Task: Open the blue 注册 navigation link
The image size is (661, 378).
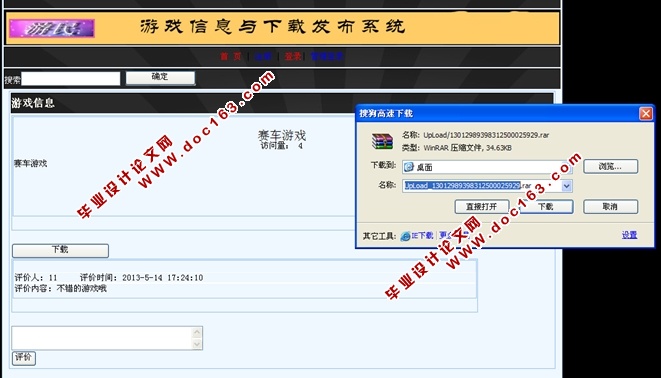Action: click(263, 56)
